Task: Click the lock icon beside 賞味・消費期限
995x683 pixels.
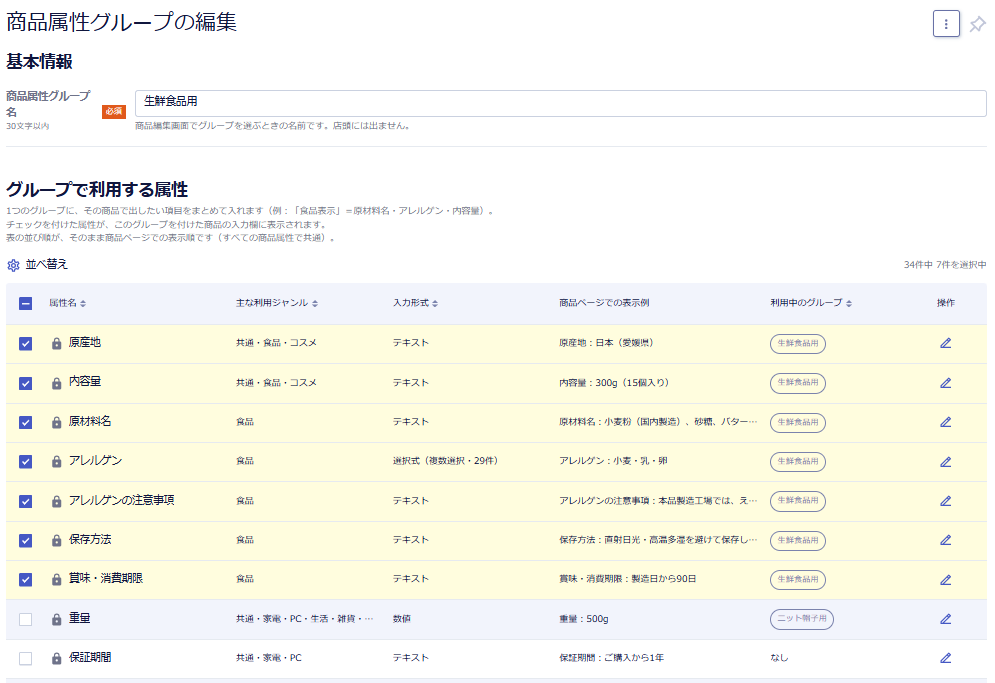Action: [56, 580]
